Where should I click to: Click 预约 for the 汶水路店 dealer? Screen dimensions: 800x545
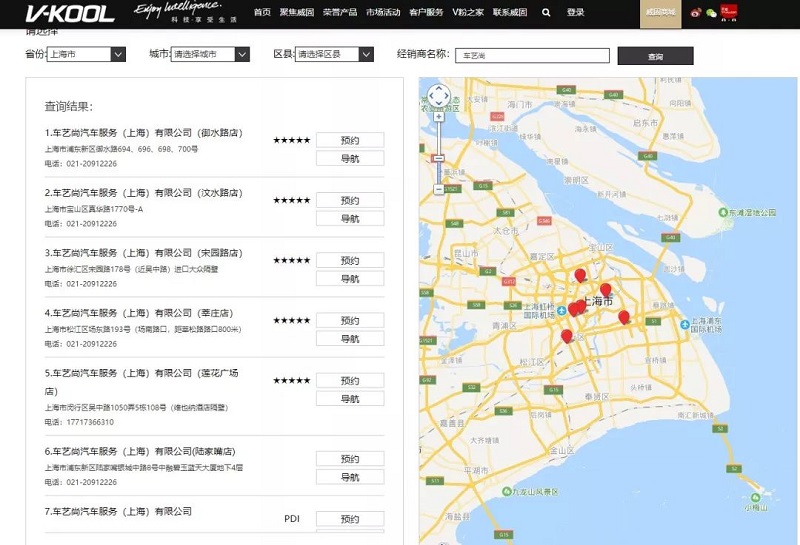350,201
